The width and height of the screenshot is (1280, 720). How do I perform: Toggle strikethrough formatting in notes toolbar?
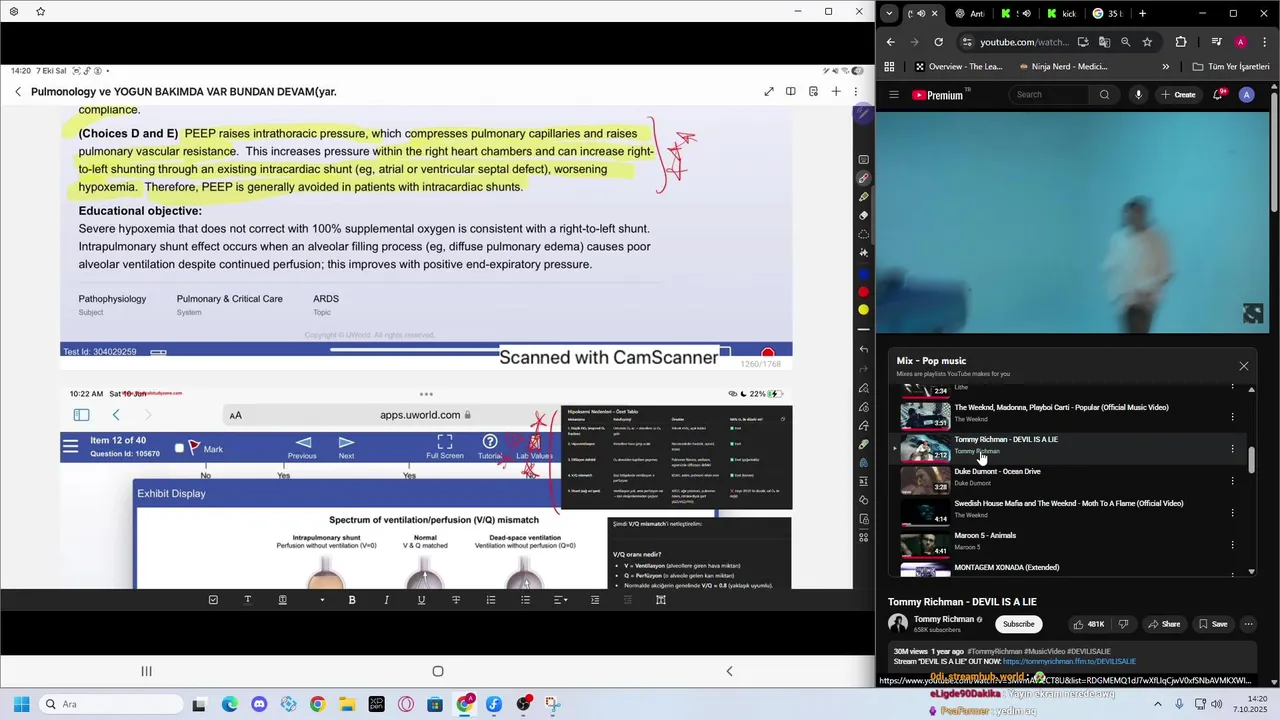coord(456,600)
